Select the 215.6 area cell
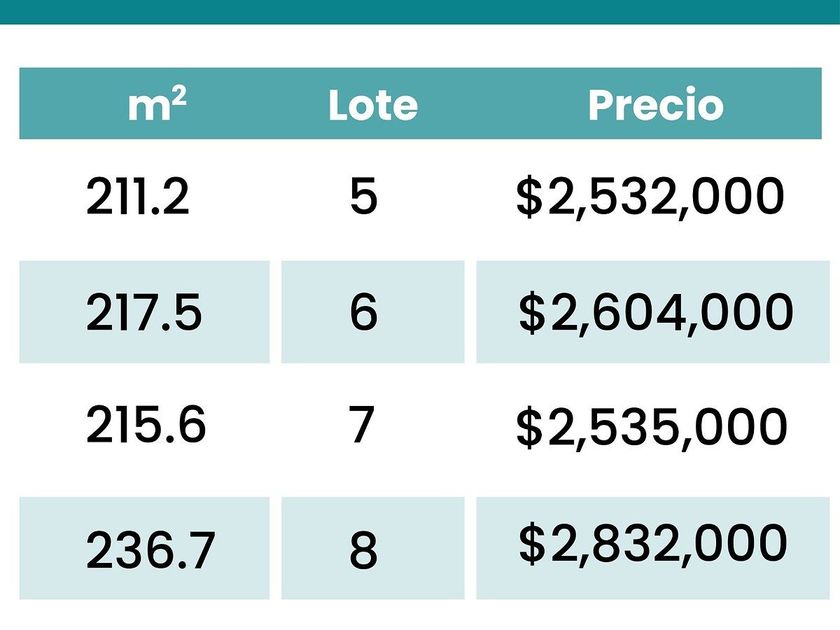The image size is (840, 630). click(146, 425)
